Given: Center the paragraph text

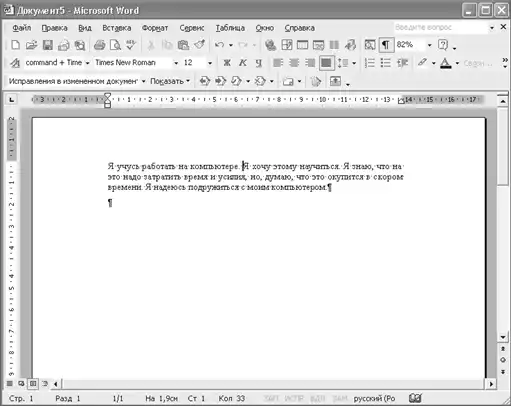Looking at the screenshot, I should coord(294,63).
